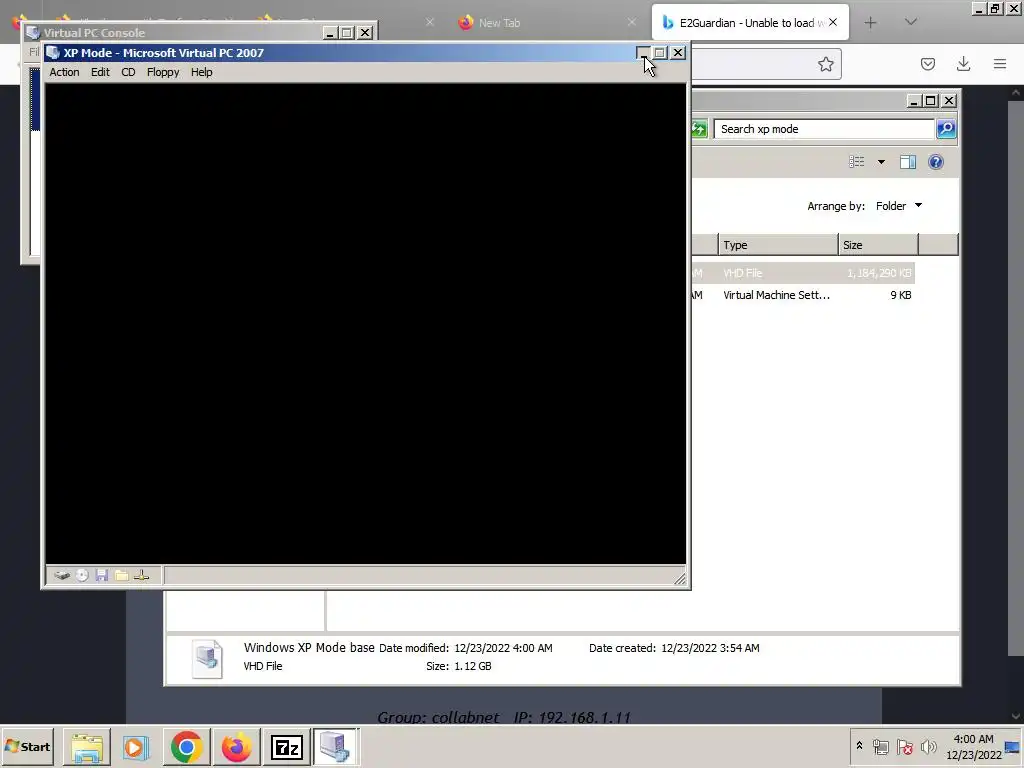Open the Windows Start menu

[x=27, y=747]
